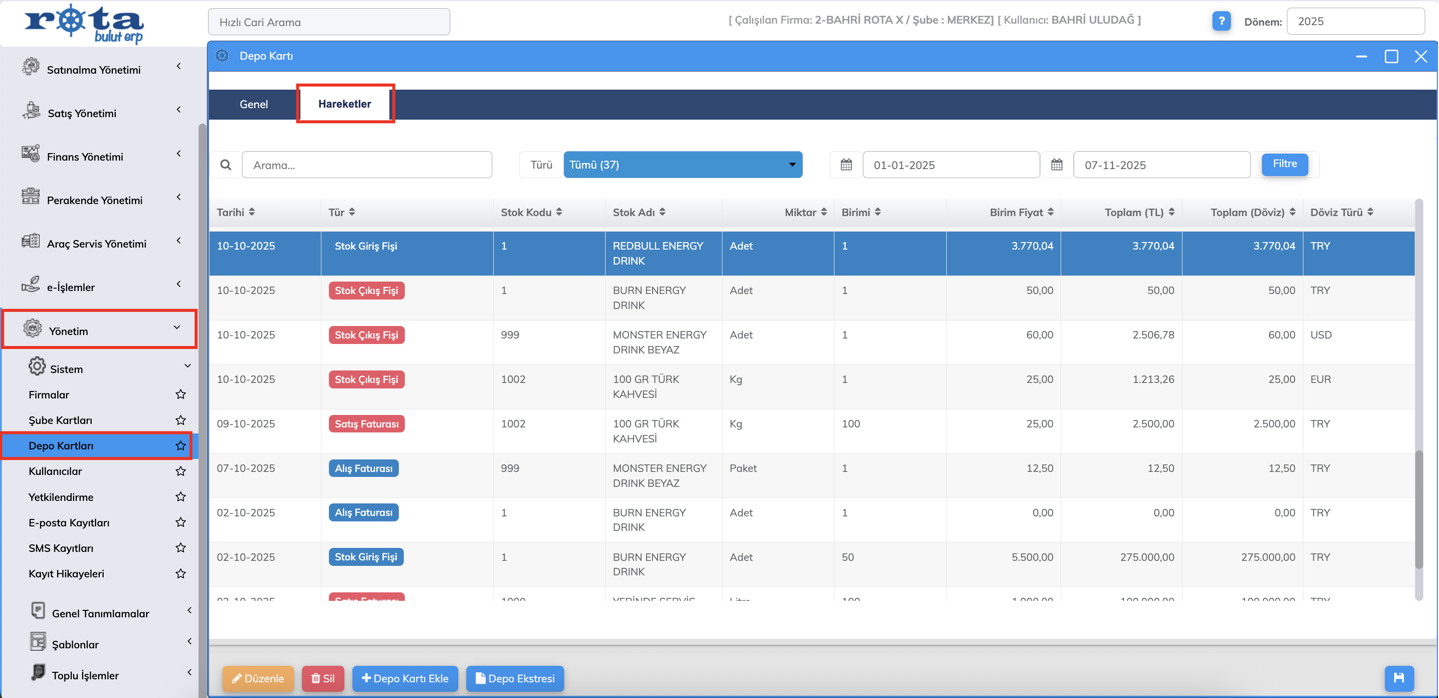Open Satınalma Yönetimi module icon
Image resolution: width=1439 pixels, height=698 pixels.
(x=31, y=68)
